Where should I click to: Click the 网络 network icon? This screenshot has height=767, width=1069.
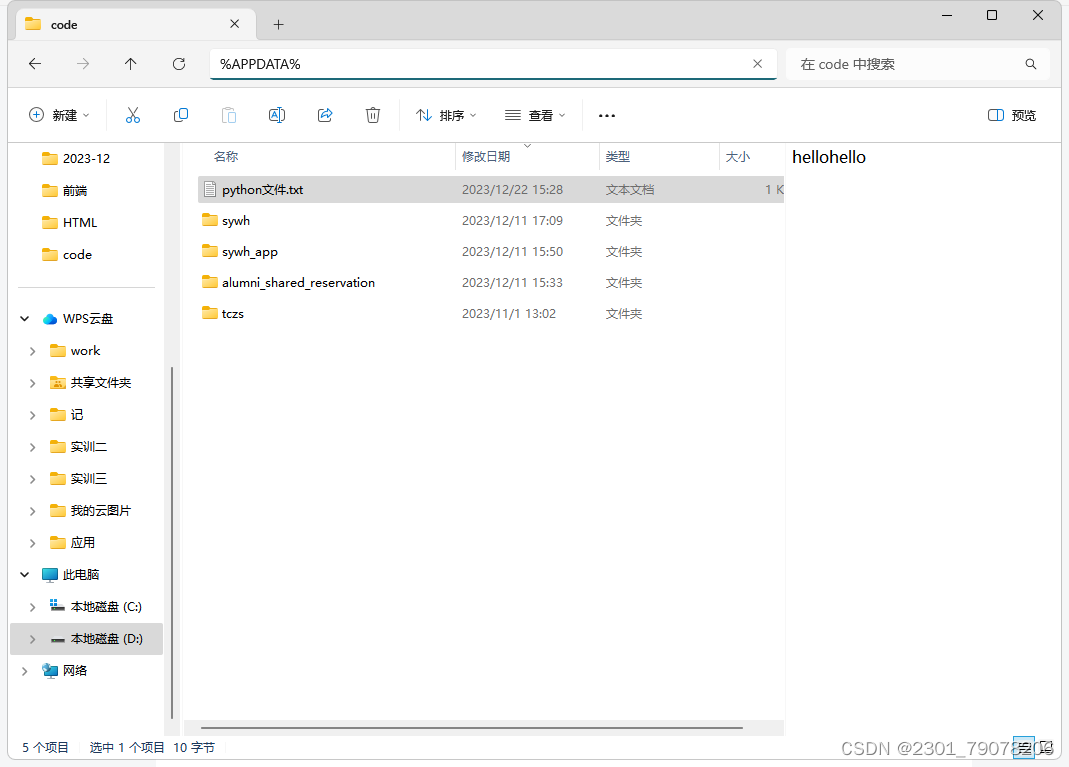click(x=50, y=671)
